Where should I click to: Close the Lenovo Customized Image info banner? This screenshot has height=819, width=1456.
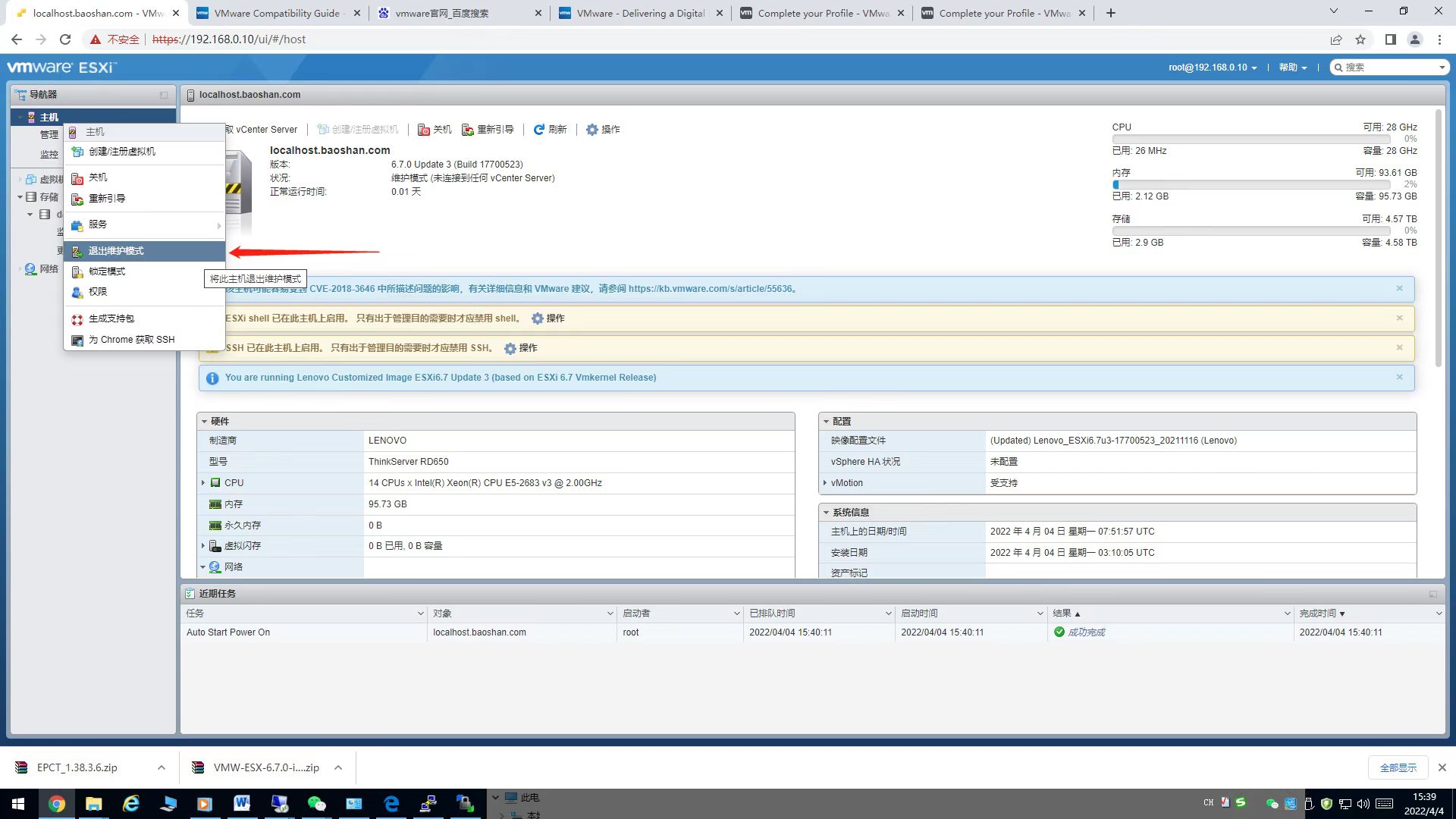coord(1399,377)
